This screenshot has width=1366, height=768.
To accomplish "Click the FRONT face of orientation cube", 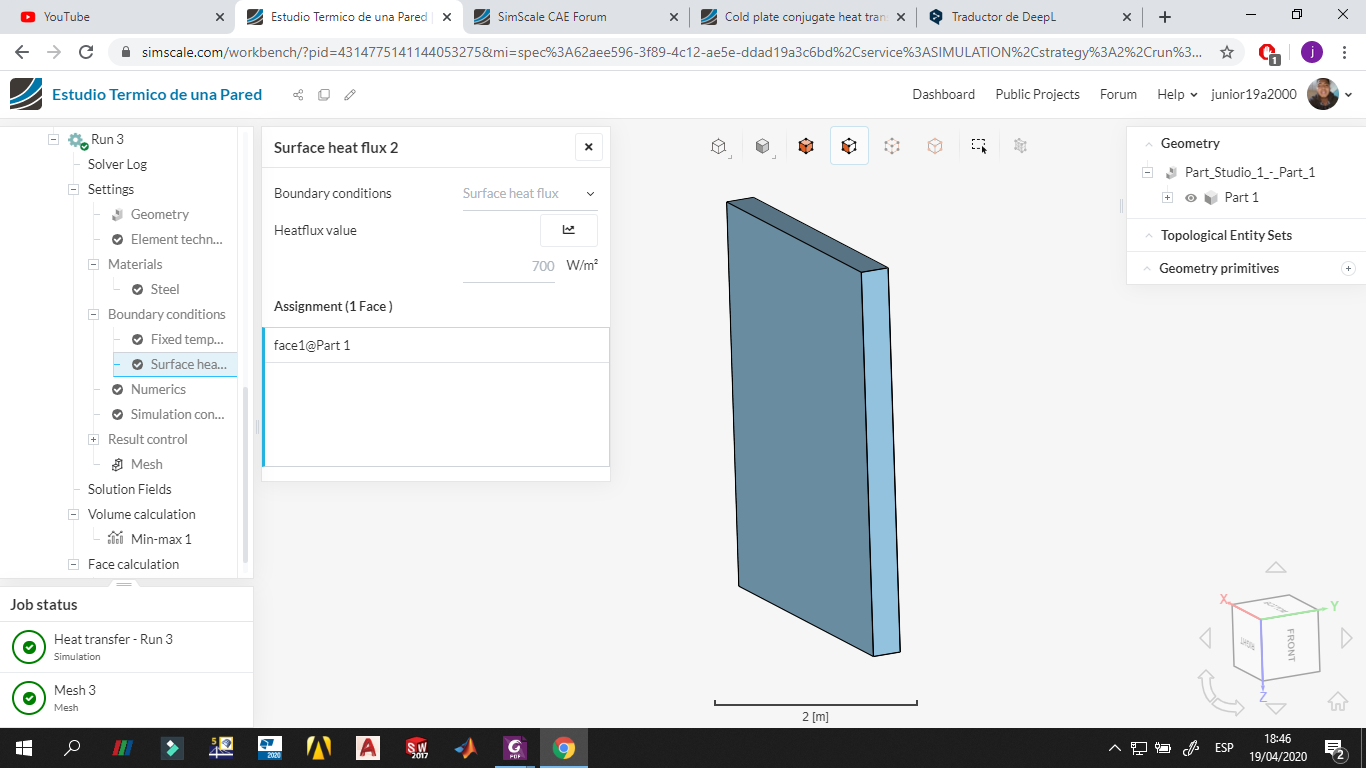I will click(x=1290, y=645).
